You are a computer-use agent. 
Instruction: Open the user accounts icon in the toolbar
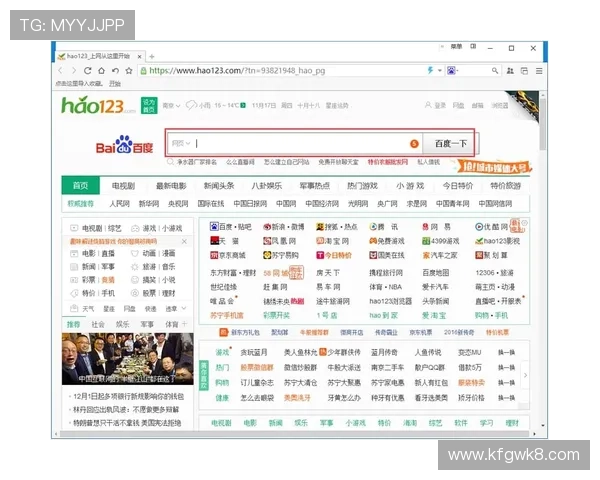click(x=510, y=71)
